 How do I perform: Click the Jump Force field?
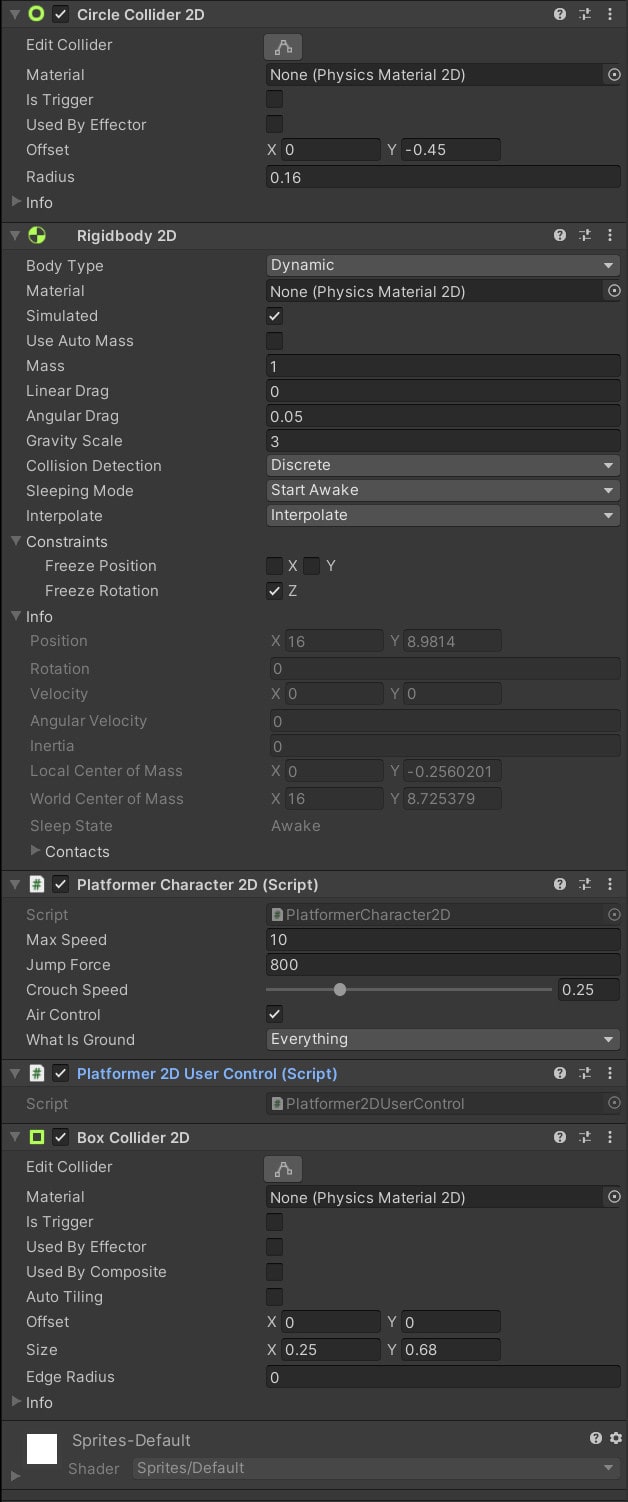click(443, 965)
